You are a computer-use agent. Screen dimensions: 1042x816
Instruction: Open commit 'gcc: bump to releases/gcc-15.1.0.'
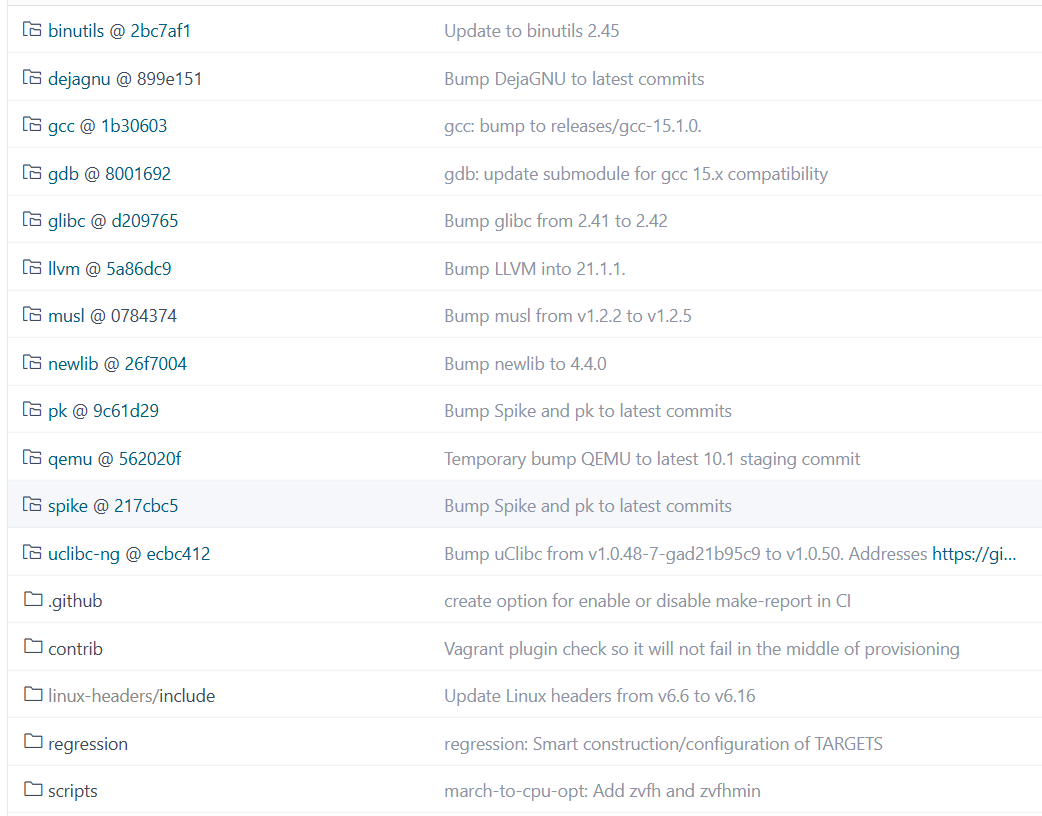coord(573,126)
